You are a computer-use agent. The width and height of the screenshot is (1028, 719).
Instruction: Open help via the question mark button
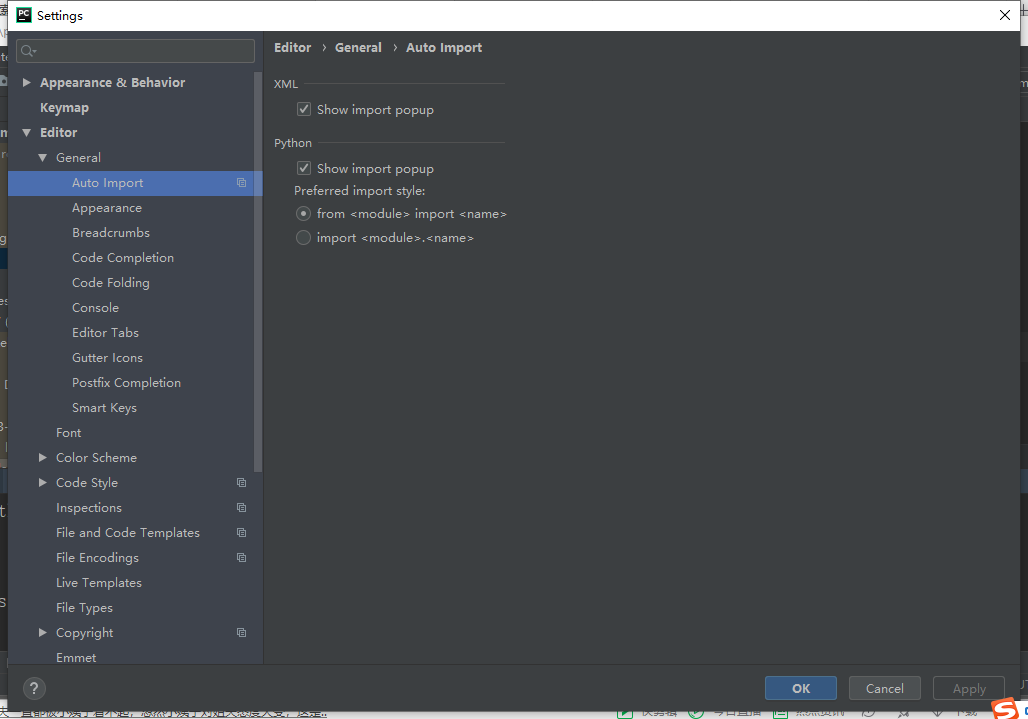coord(34,688)
